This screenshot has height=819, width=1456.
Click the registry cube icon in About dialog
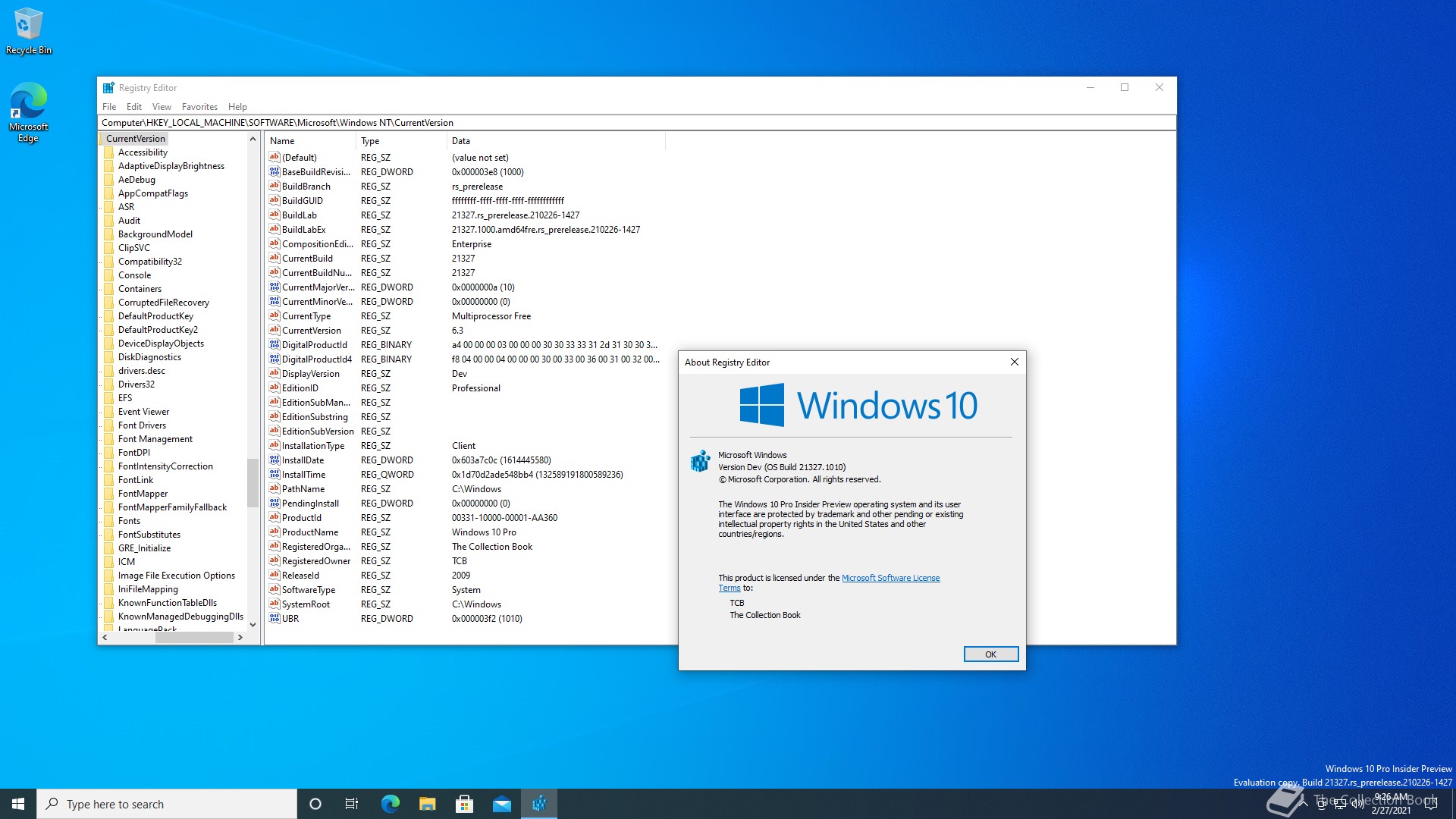pos(700,460)
